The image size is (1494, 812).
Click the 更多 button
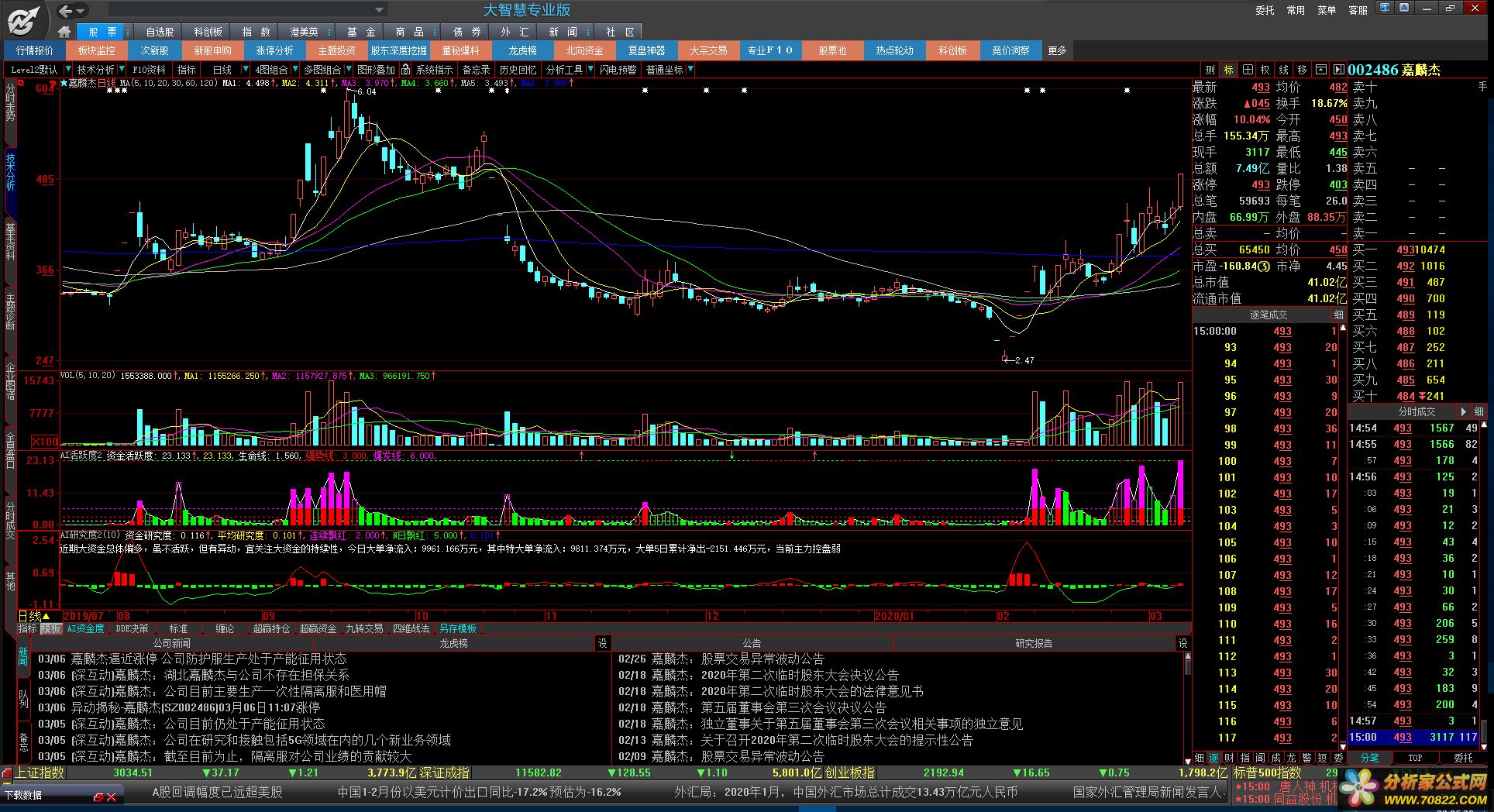(1057, 50)
